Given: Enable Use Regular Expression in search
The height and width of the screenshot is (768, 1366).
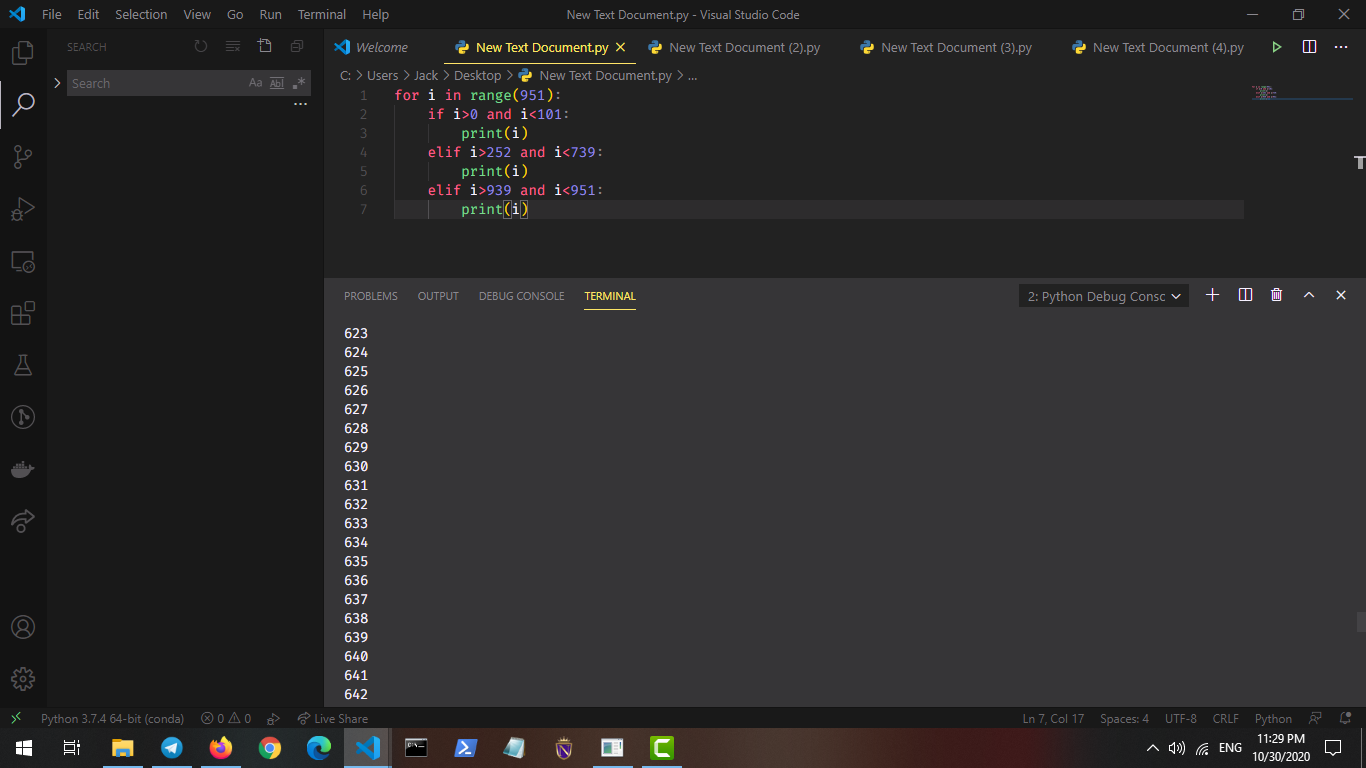Looking at the screenshot, I should (298, 83).
